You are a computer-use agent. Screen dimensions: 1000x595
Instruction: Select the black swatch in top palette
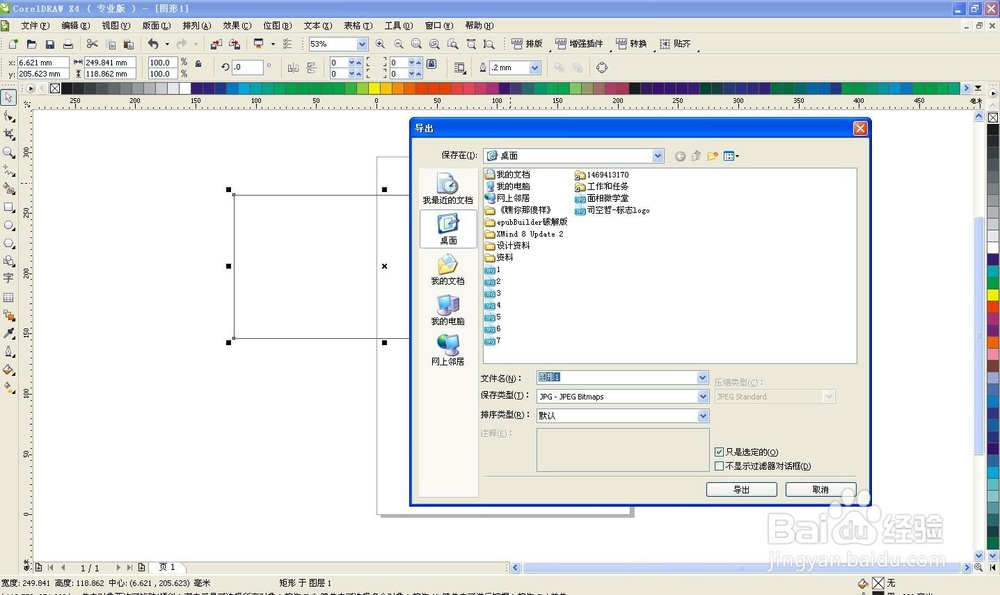coord(67,88)
